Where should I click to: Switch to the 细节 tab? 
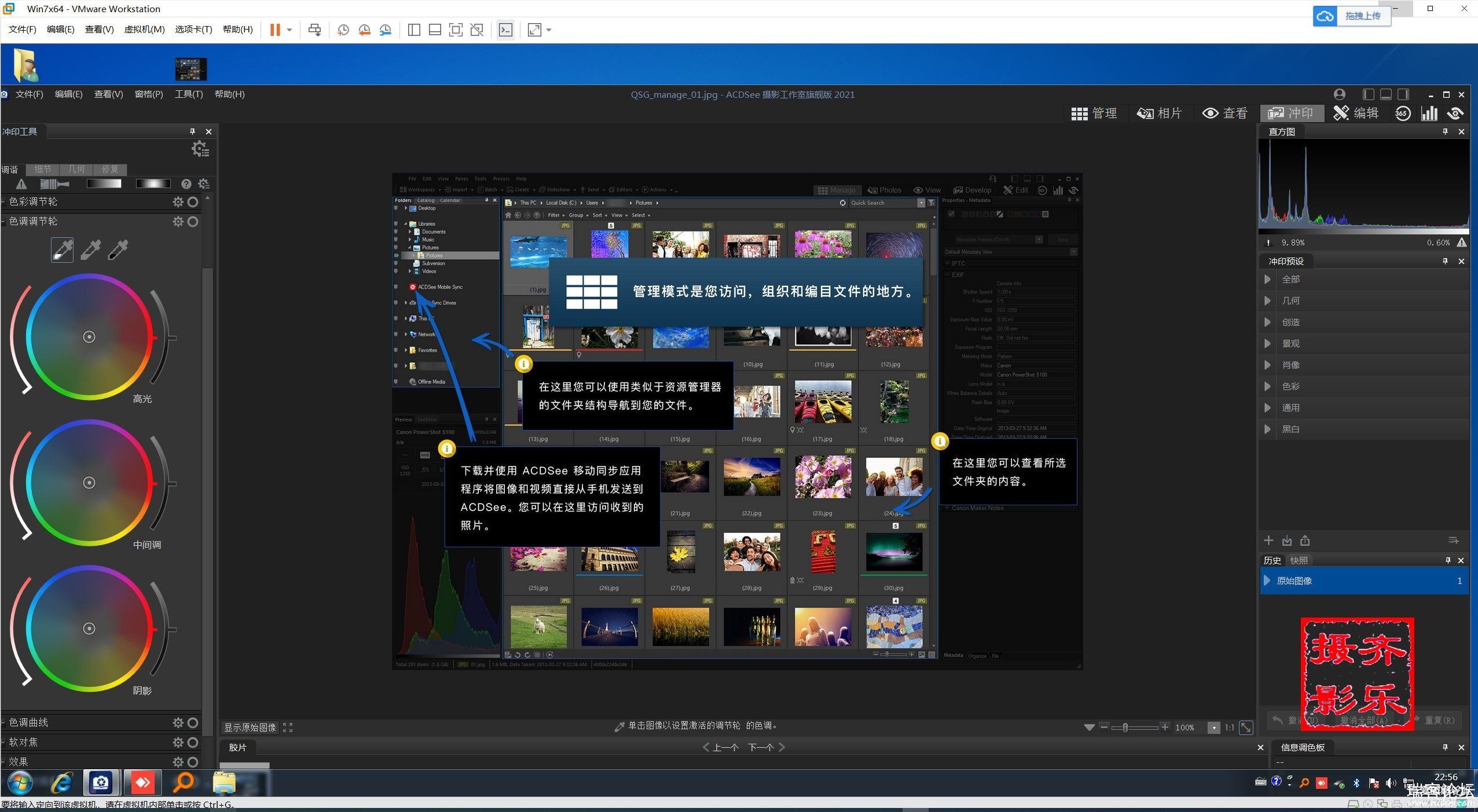click(43, 170)
